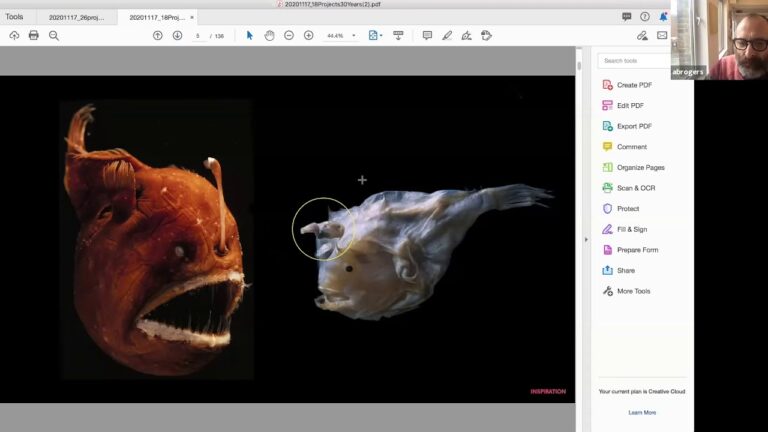Zoom in with the plus icon
The width and height of the screenshot is (768, 432).
(308, 35)
